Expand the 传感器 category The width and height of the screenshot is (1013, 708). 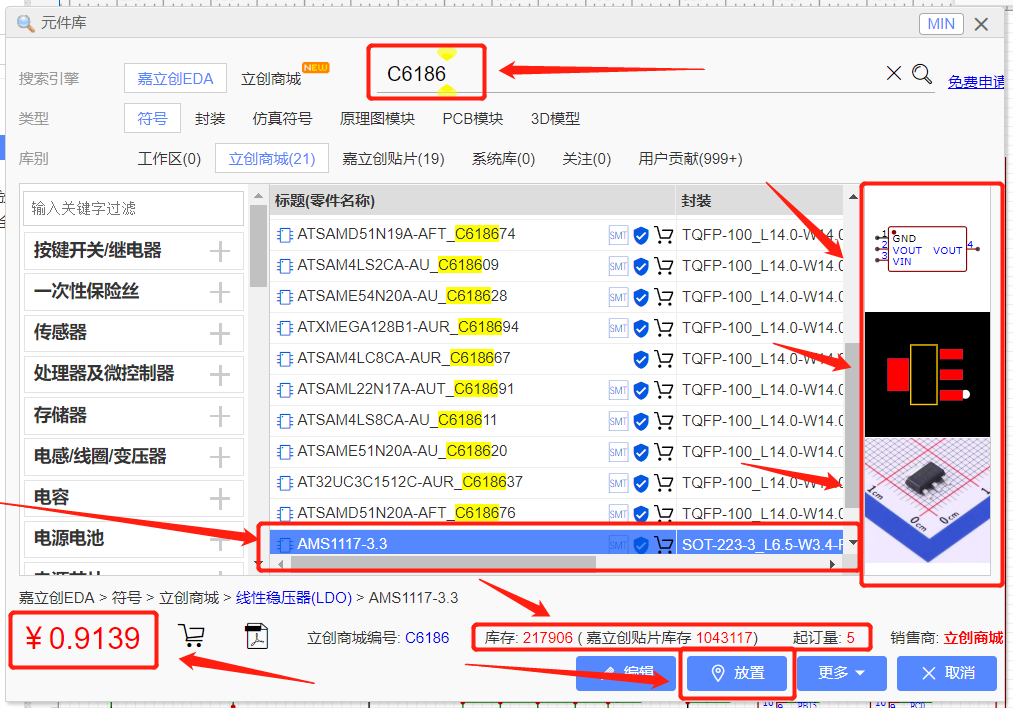click(x=220, y=332)
